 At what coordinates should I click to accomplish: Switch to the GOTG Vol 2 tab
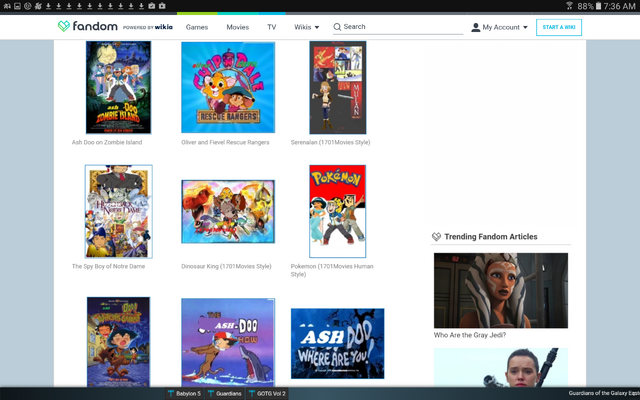267,393
